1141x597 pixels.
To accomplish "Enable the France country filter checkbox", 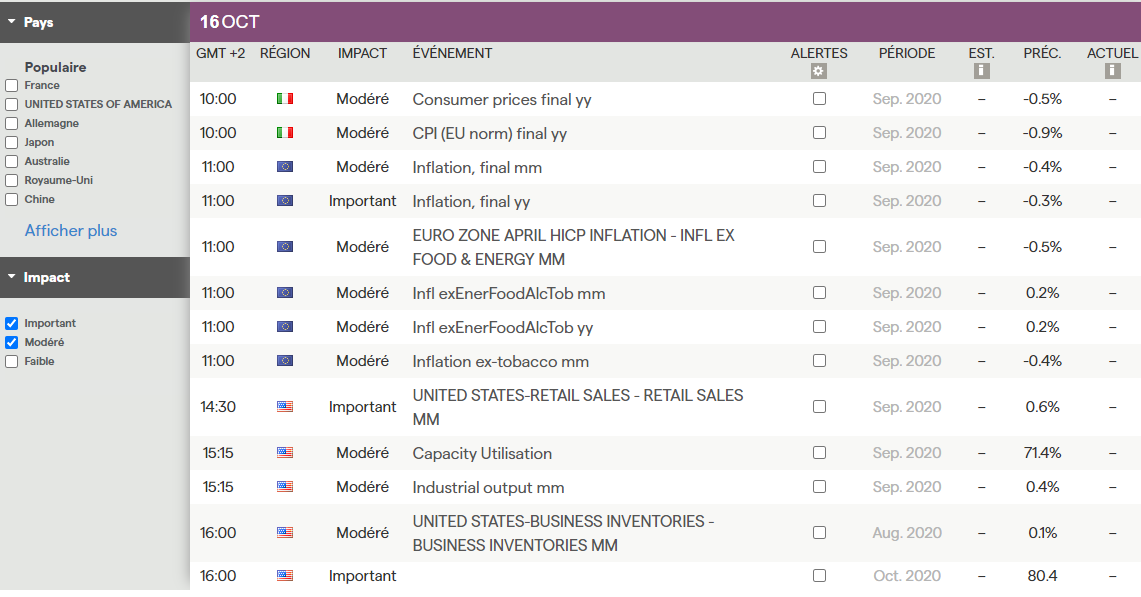I will 12,86.
